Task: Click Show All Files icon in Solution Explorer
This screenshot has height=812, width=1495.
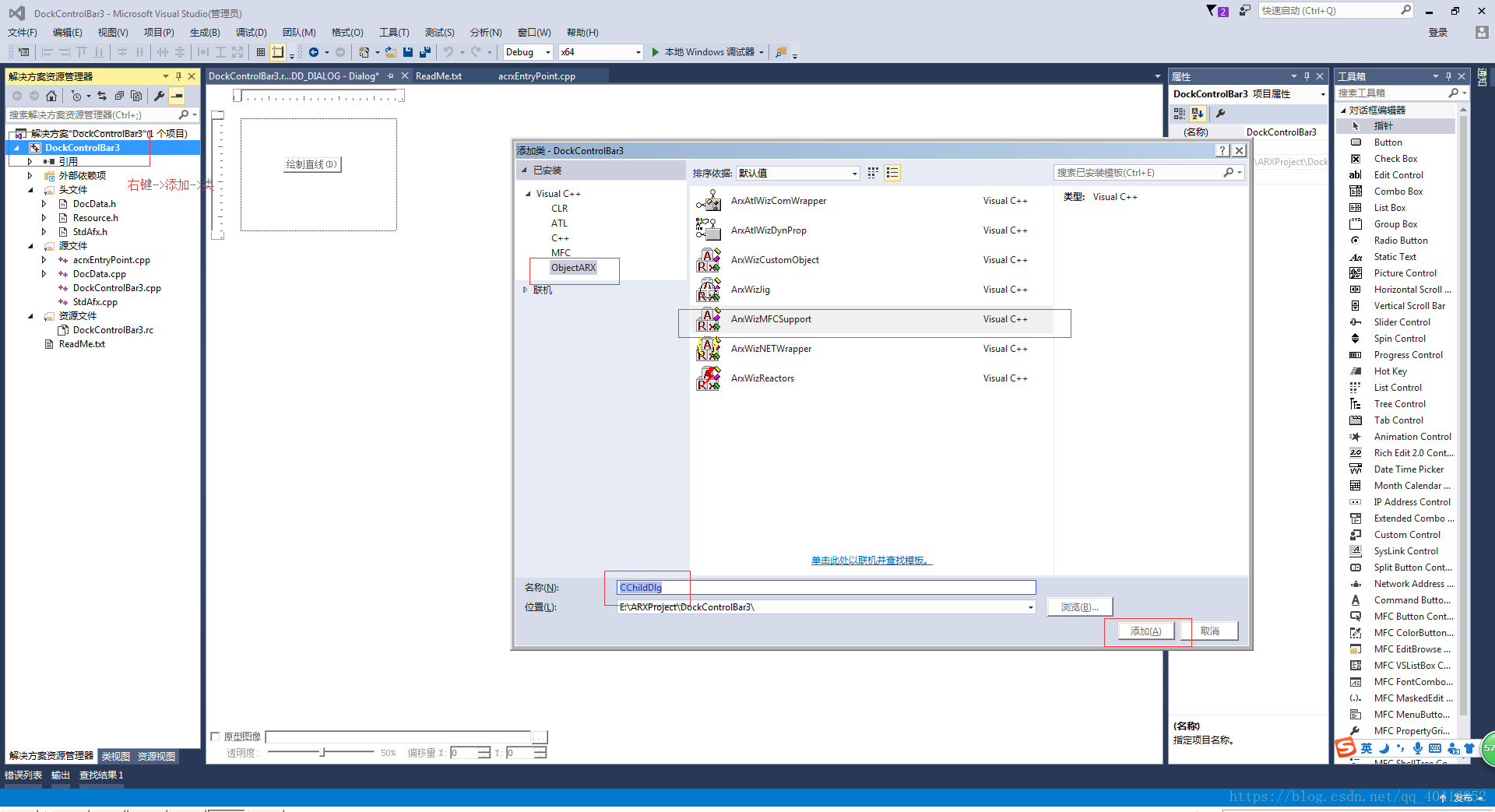Action: pyautogui.click(x=136, y=96)
